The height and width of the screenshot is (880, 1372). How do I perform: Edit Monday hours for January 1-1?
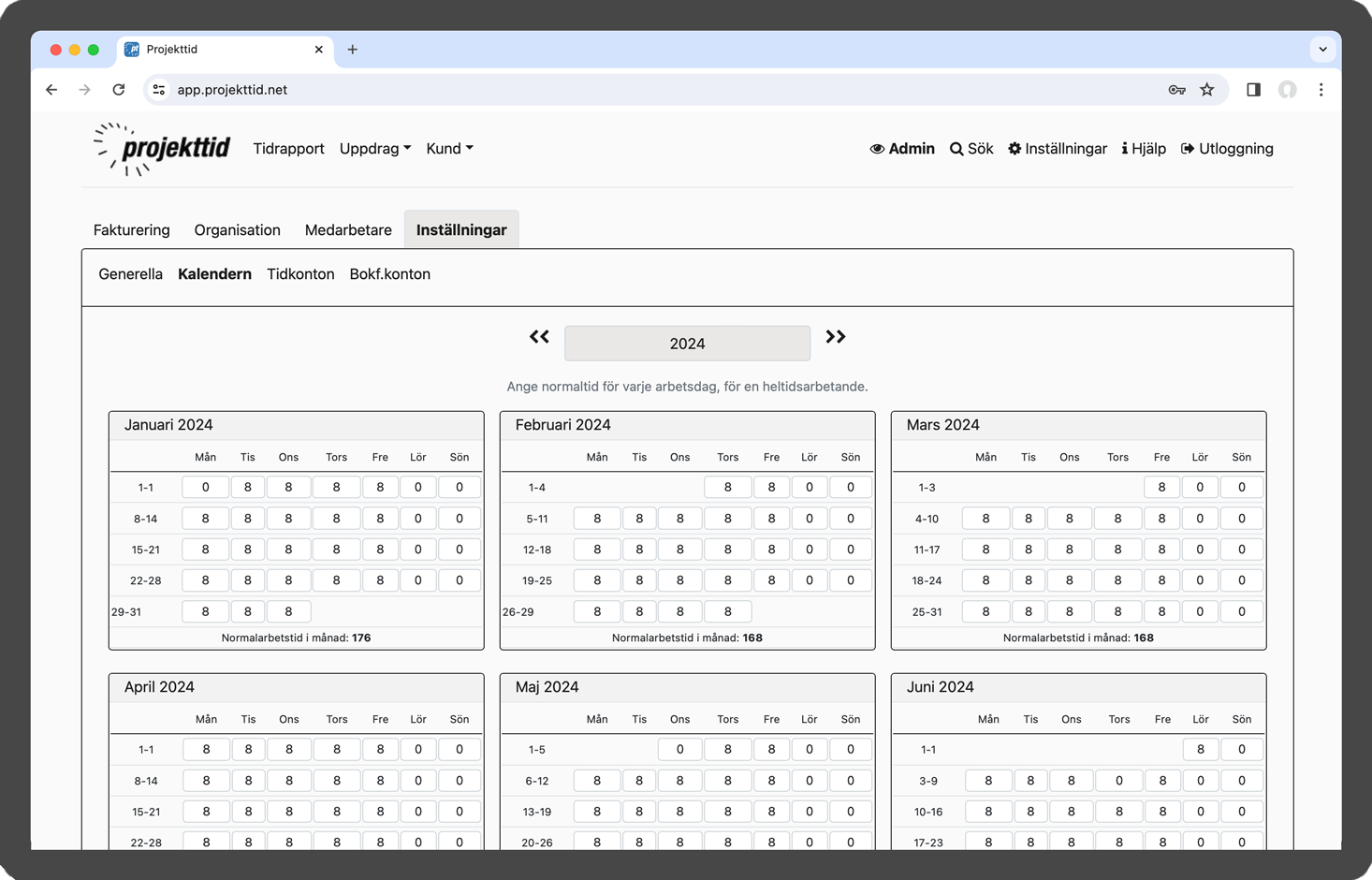pos(206,488)
